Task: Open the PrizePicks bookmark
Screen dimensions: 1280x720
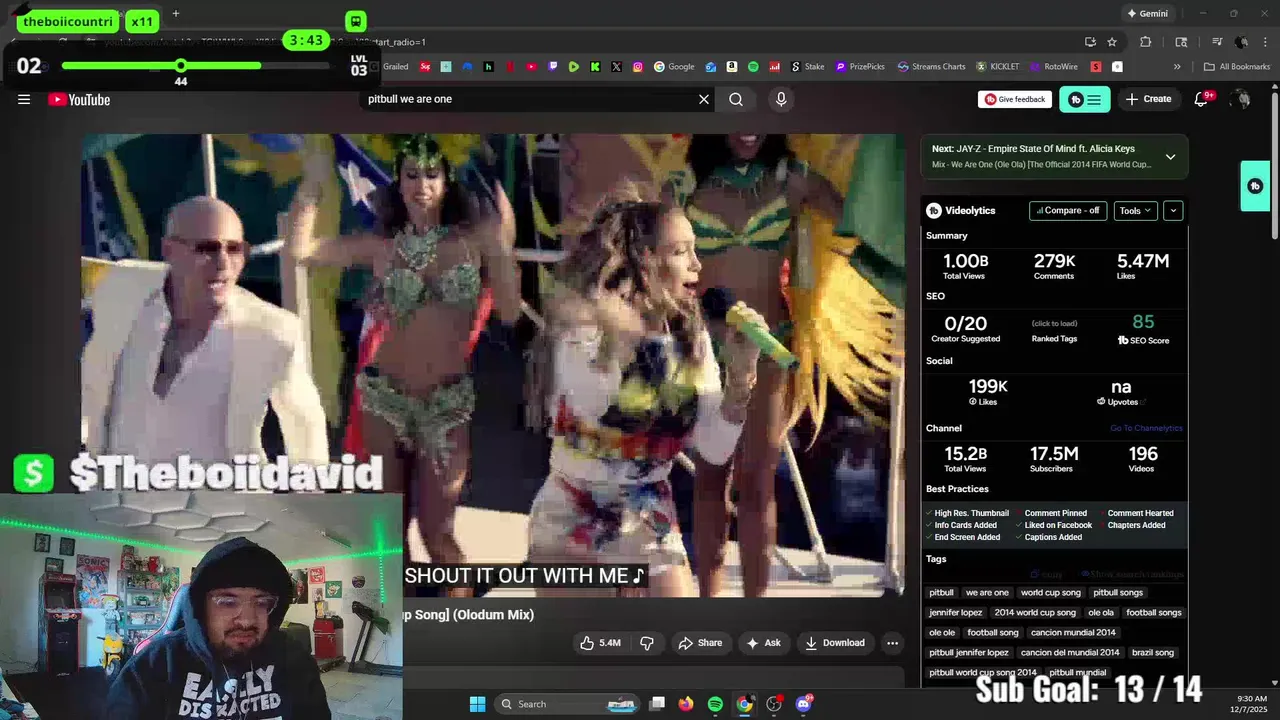Action: click(860, 67)
